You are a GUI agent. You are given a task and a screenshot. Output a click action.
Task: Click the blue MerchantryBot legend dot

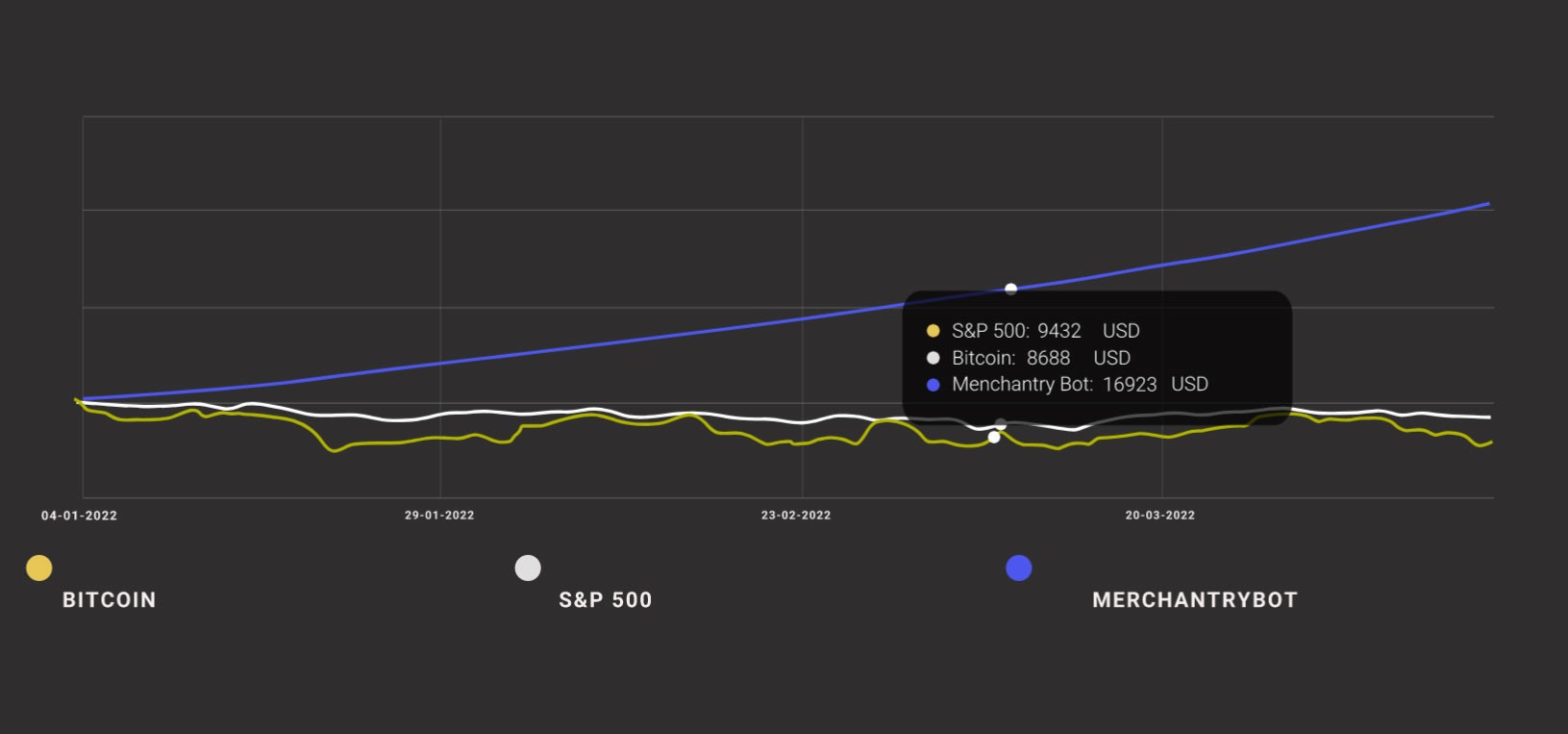click(x=1018, y=569)
